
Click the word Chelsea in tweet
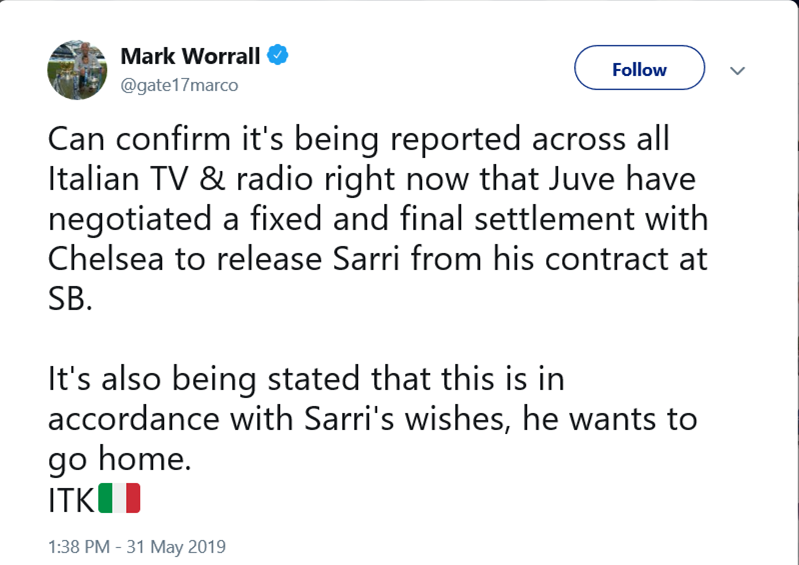106,259
